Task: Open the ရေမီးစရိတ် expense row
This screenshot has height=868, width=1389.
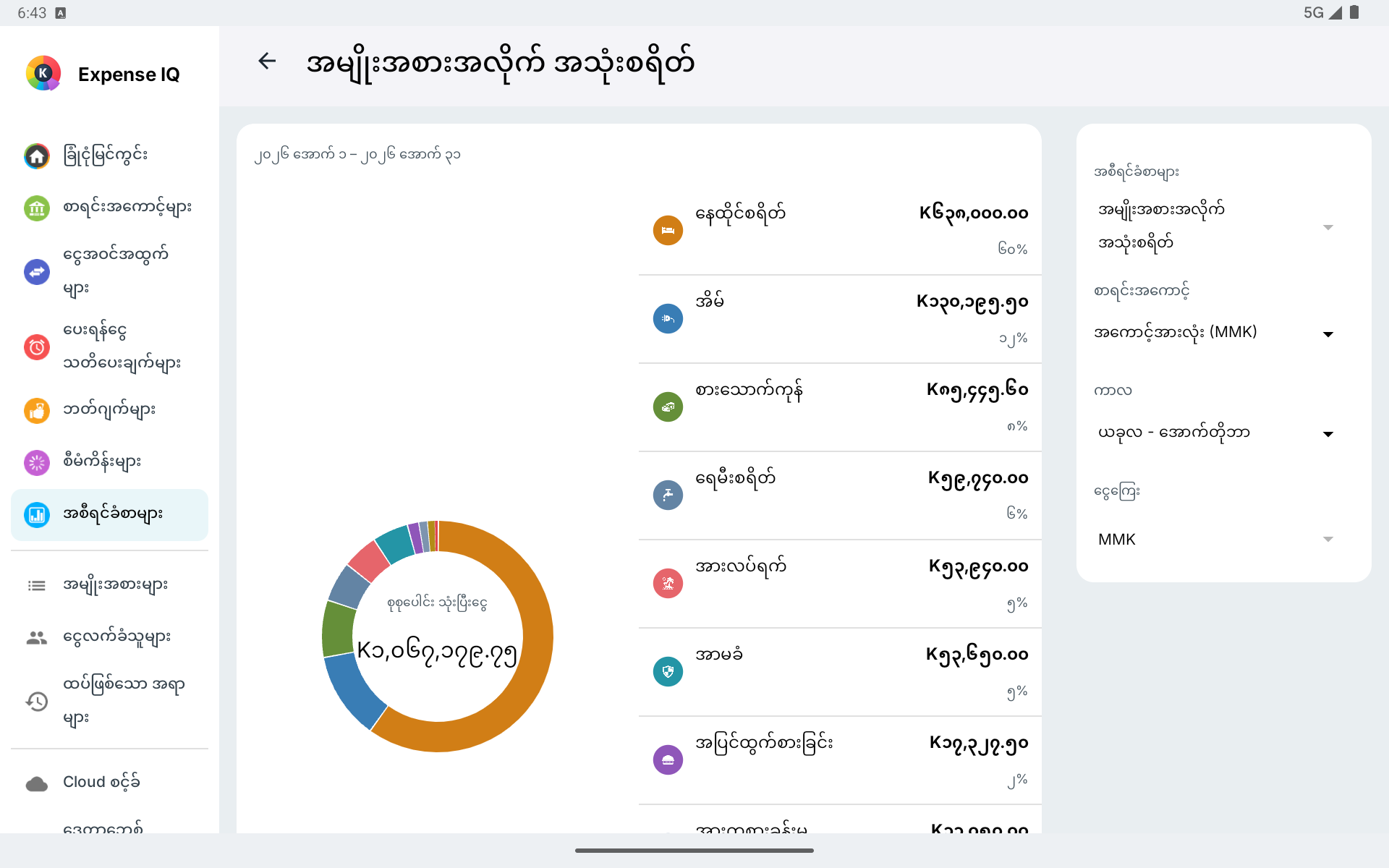Action: 840,495
